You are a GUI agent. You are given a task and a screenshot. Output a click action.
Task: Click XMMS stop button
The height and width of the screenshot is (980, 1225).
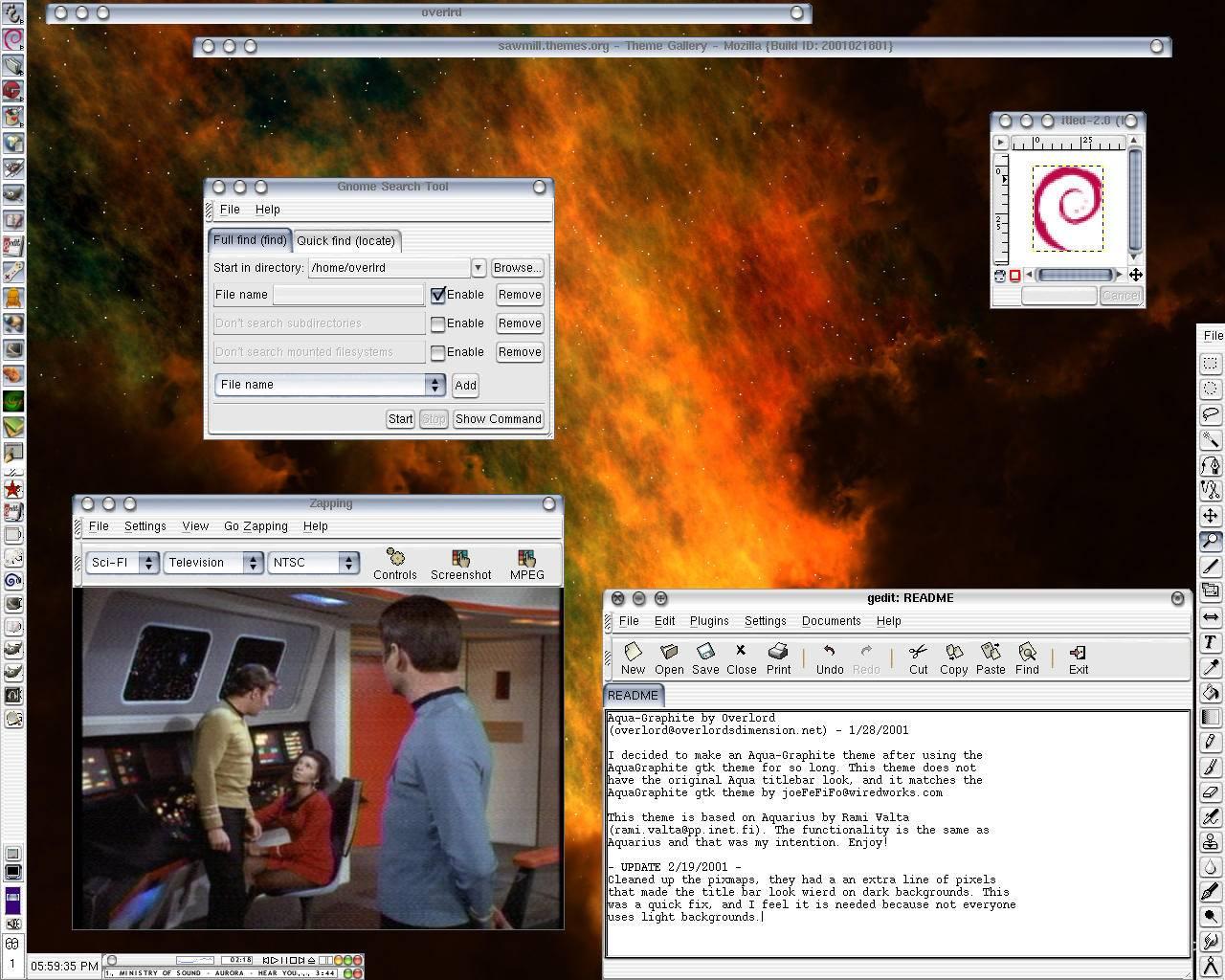[293, 960]
